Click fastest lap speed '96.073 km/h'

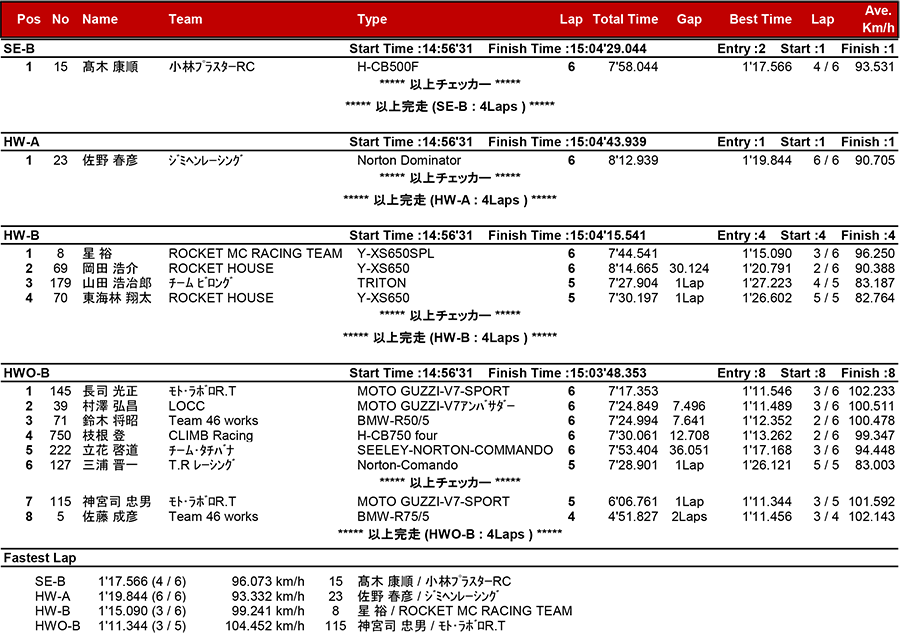(268, 582)
